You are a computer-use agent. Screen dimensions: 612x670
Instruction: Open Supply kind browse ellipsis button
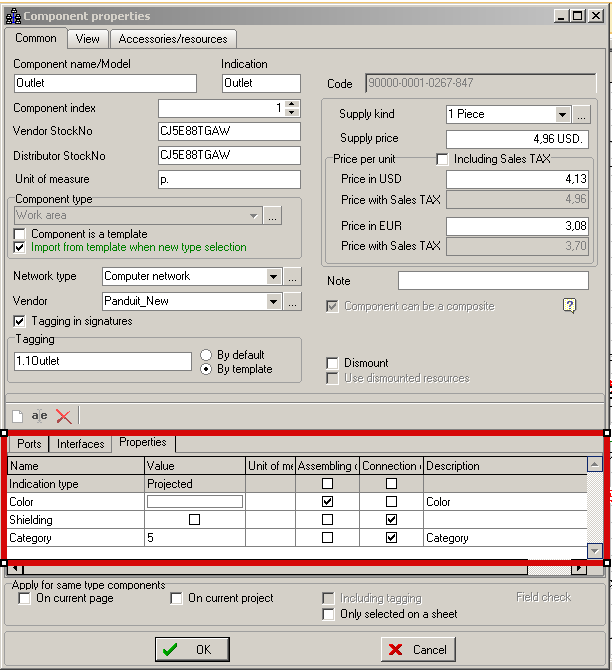point(582,114)
